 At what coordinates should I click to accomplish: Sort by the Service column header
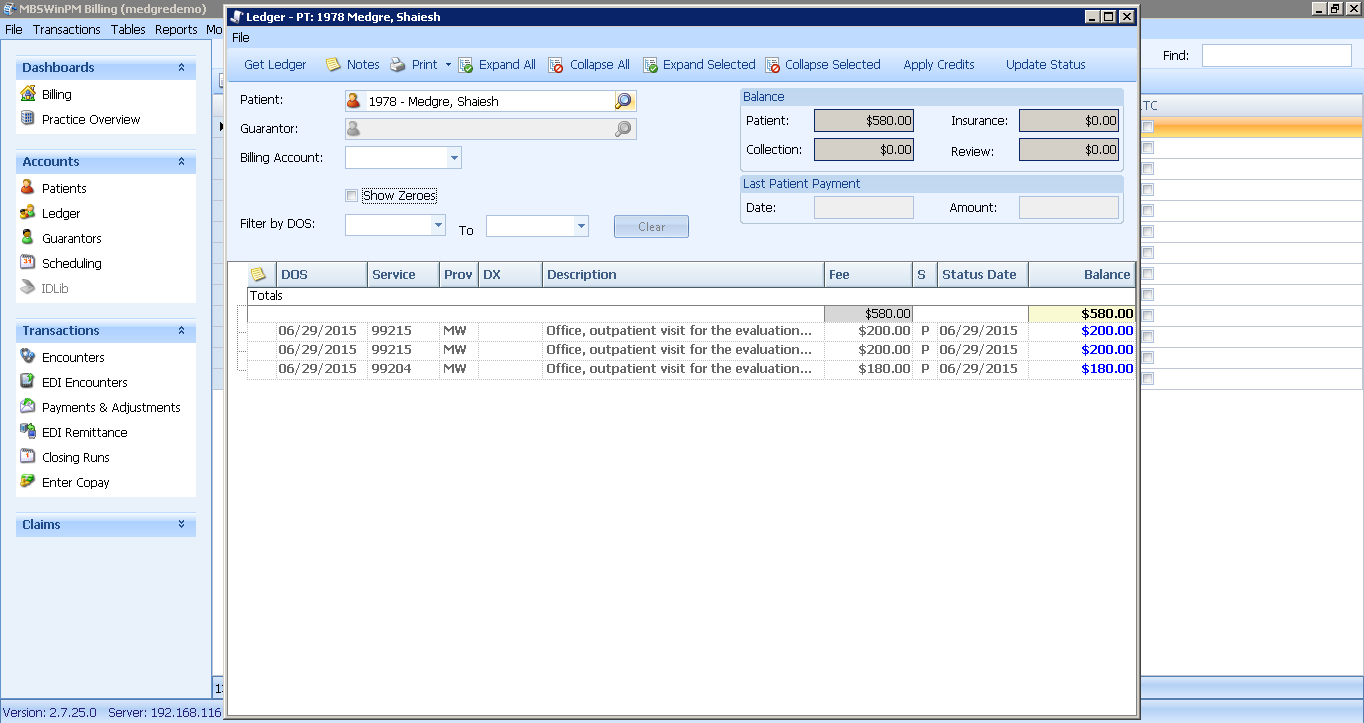point(404,274)
